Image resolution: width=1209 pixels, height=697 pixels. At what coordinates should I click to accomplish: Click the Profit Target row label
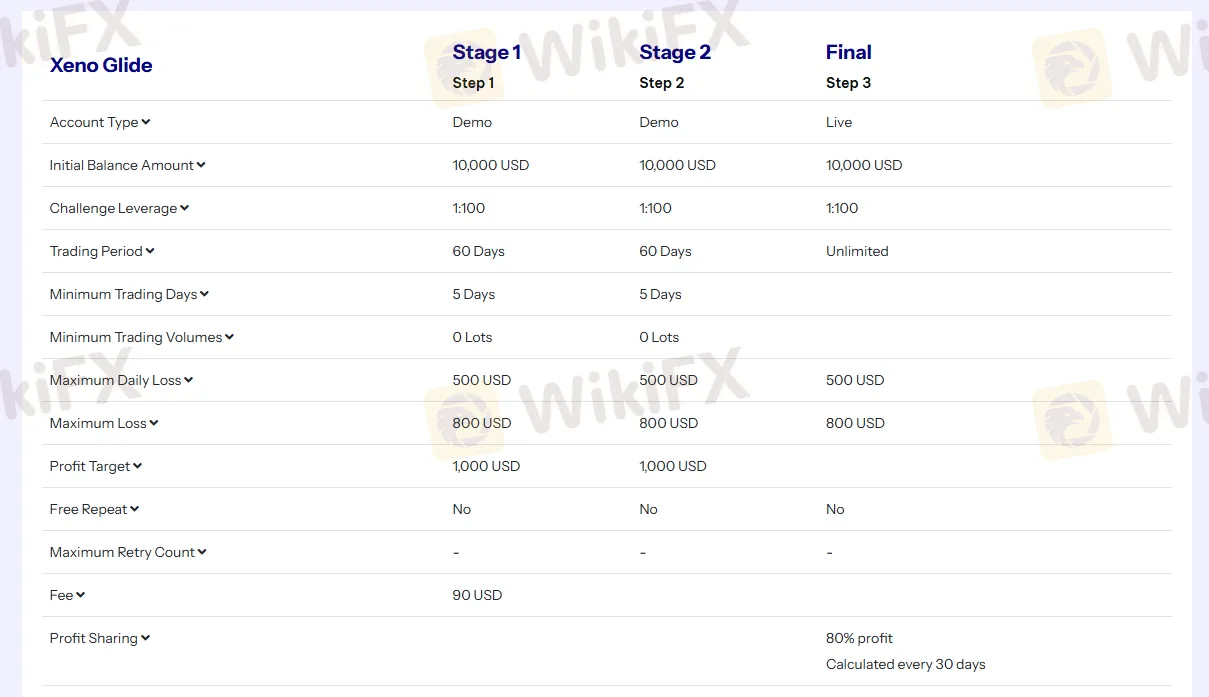point(90,466)
